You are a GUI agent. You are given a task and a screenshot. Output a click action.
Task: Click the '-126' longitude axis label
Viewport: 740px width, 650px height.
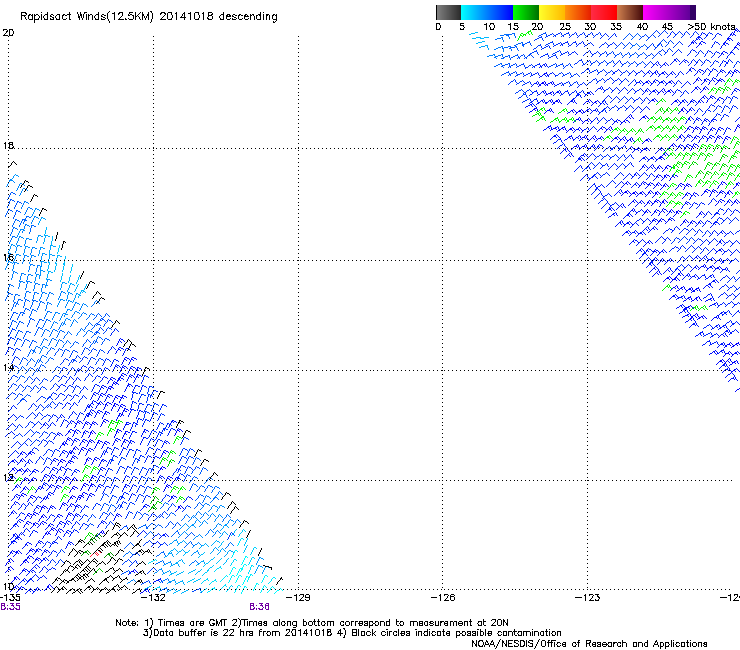443,598
